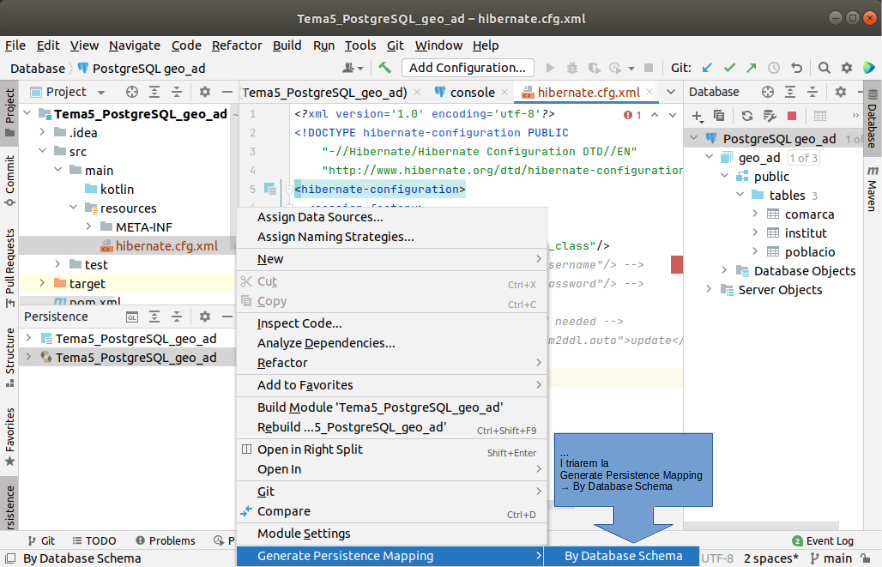Open TODO tool window tab
Viewport: 882px width, 567px height.
(x=94, y=541)
